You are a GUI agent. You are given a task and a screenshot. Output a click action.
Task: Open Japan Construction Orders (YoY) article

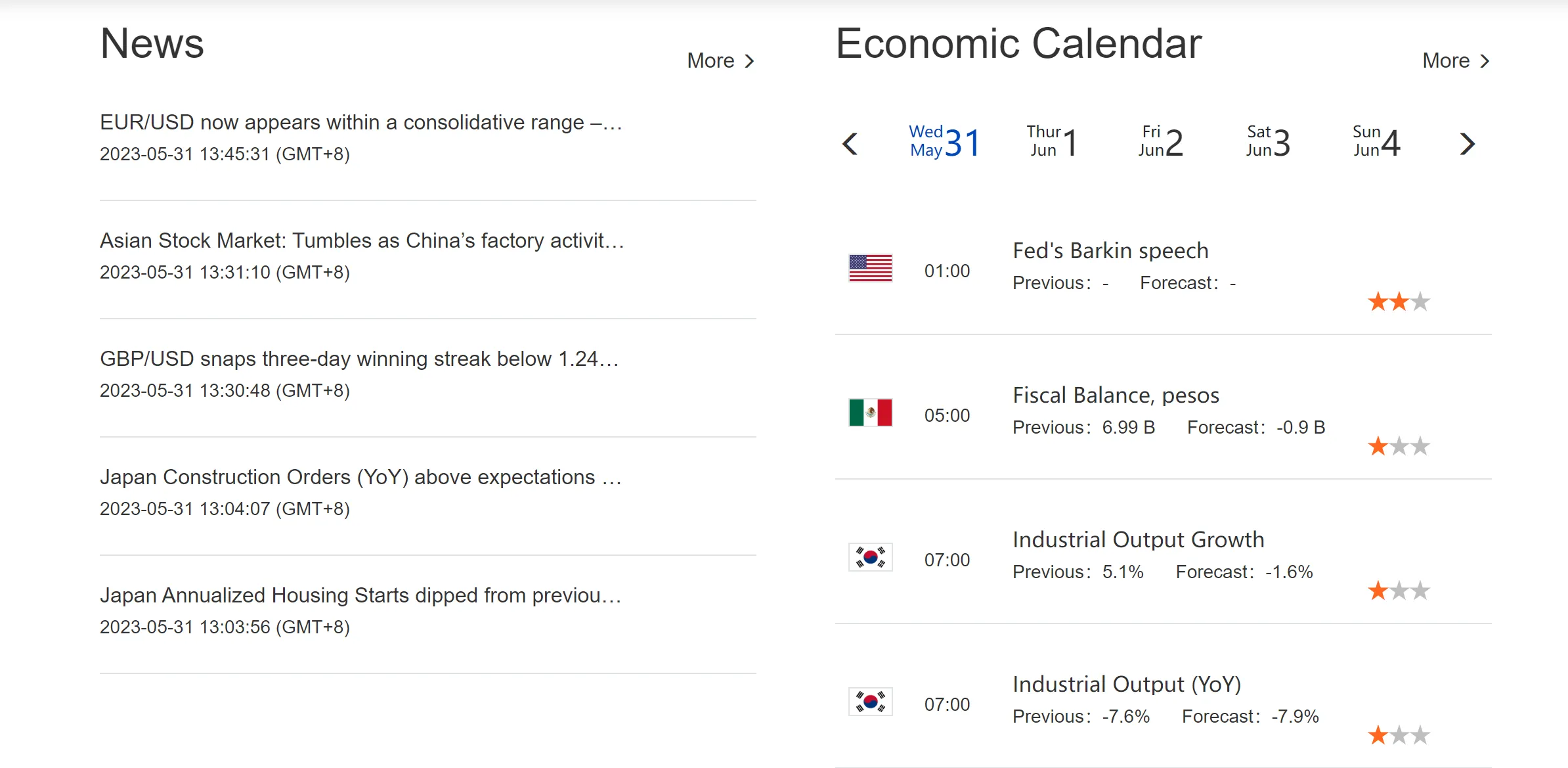(360, 477)
